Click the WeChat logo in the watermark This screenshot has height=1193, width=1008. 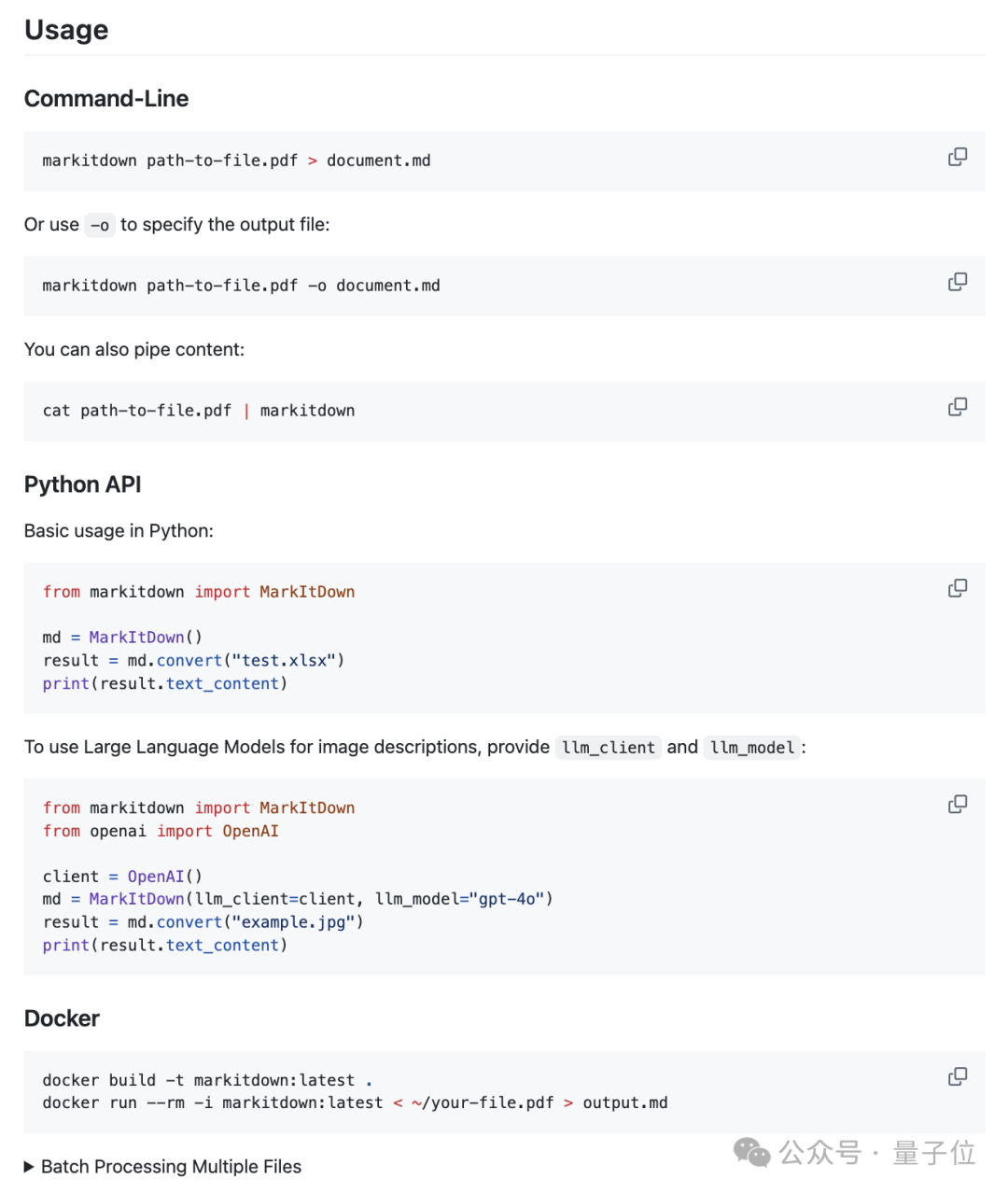click(x=752, y=1153)
